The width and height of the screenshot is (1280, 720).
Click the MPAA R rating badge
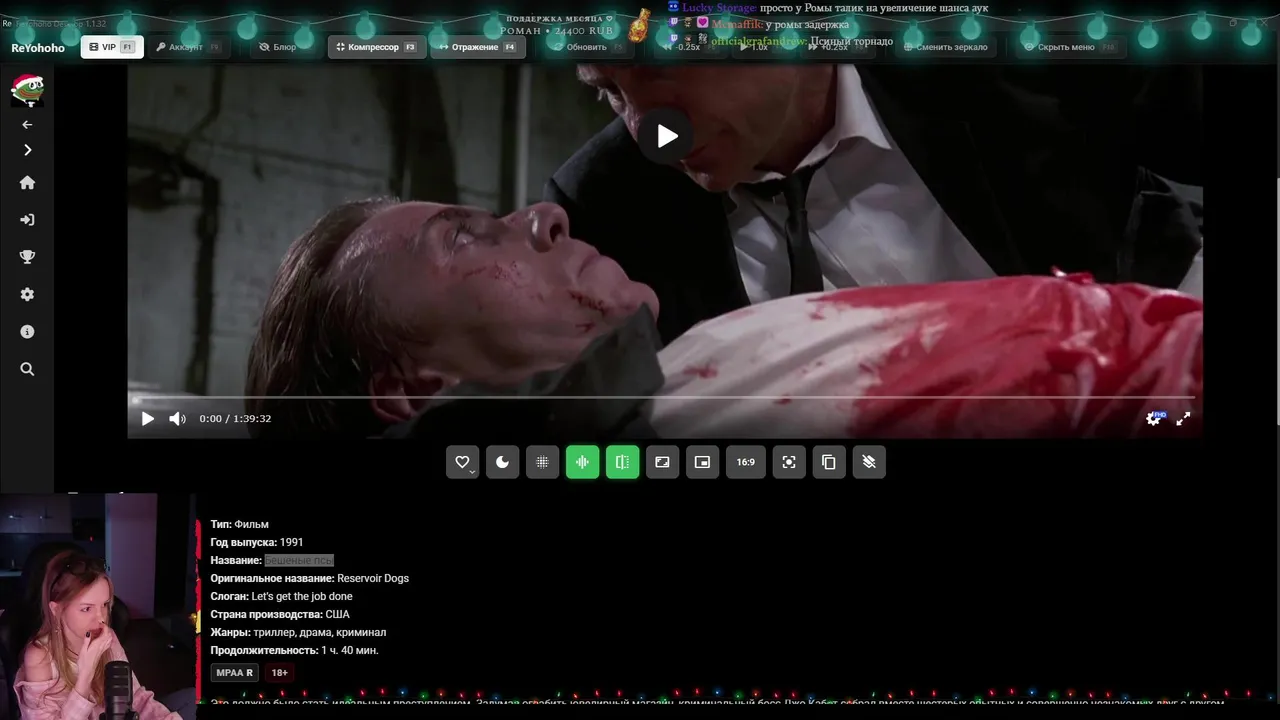click(235, 673)
